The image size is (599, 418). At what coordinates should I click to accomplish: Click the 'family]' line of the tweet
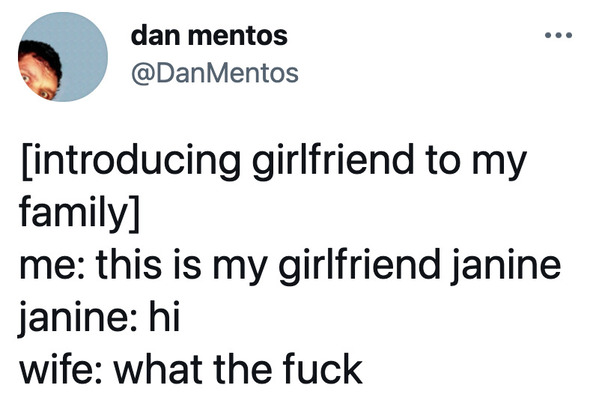(x=79, y=214)
